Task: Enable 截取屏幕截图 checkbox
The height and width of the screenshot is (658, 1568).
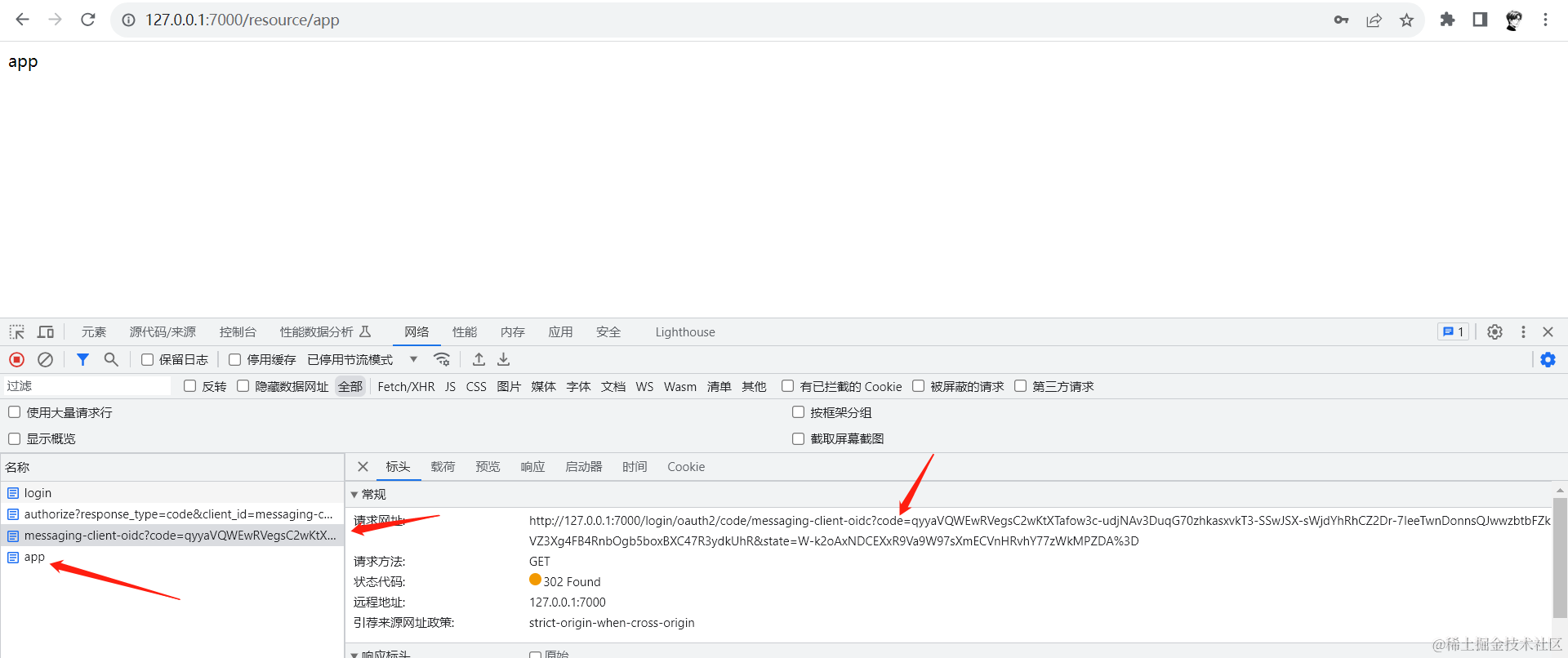Action: (799, 438)
